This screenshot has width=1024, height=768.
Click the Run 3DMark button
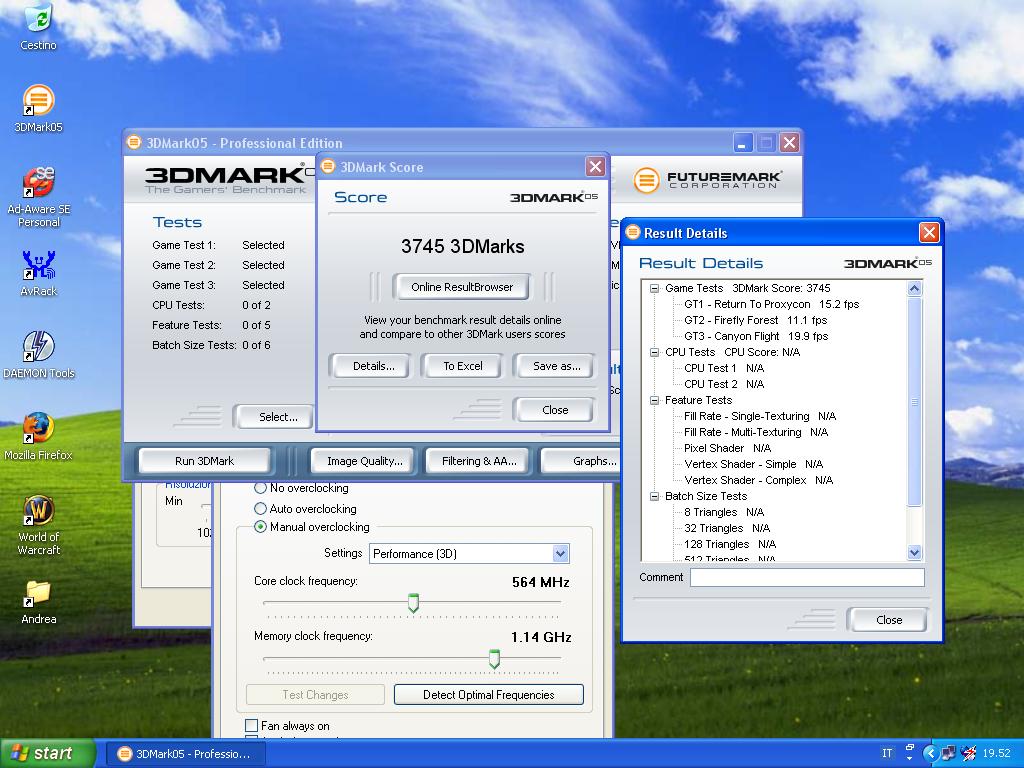204,461
